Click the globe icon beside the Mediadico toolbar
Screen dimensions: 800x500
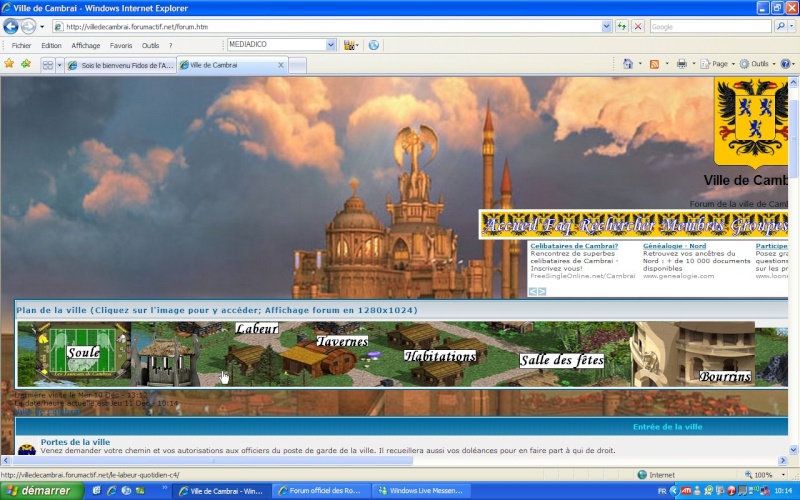pos(373,45)
